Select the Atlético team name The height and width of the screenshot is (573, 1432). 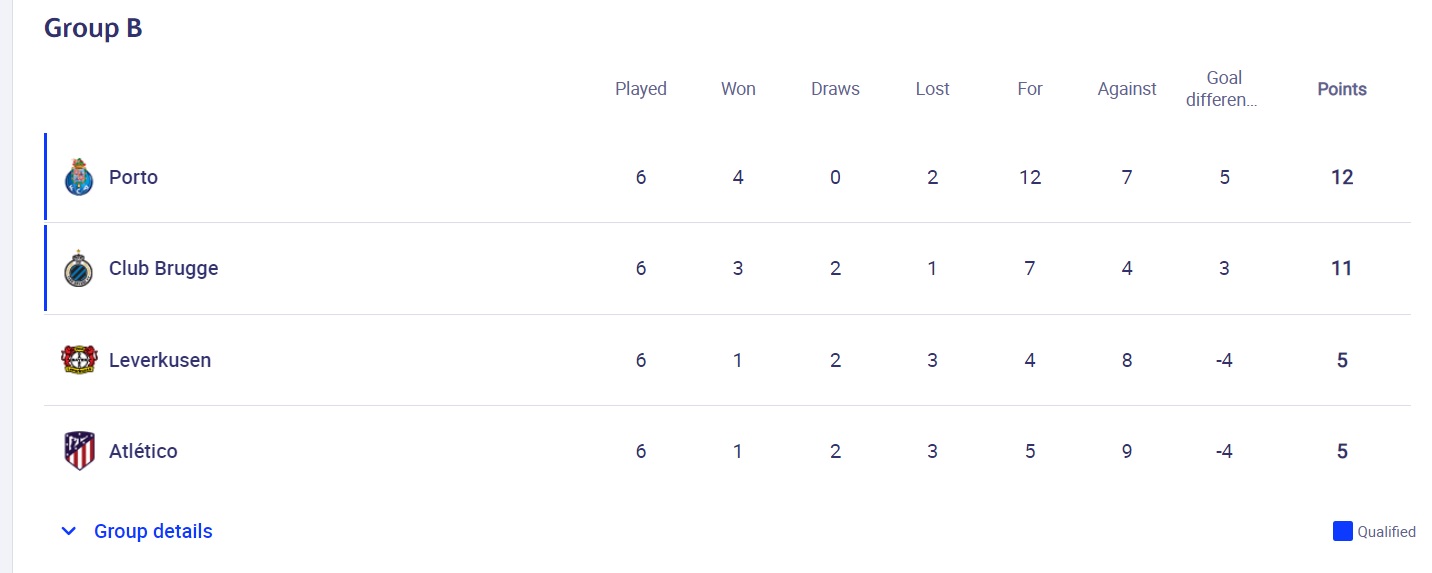click(x=143, y=451)
